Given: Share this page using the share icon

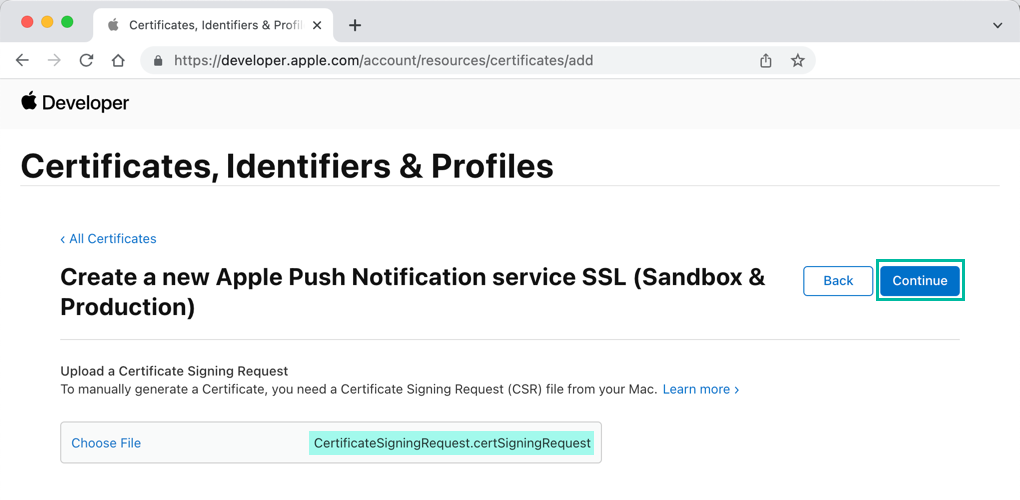Looking at the screenshot, I should point(766,60).
